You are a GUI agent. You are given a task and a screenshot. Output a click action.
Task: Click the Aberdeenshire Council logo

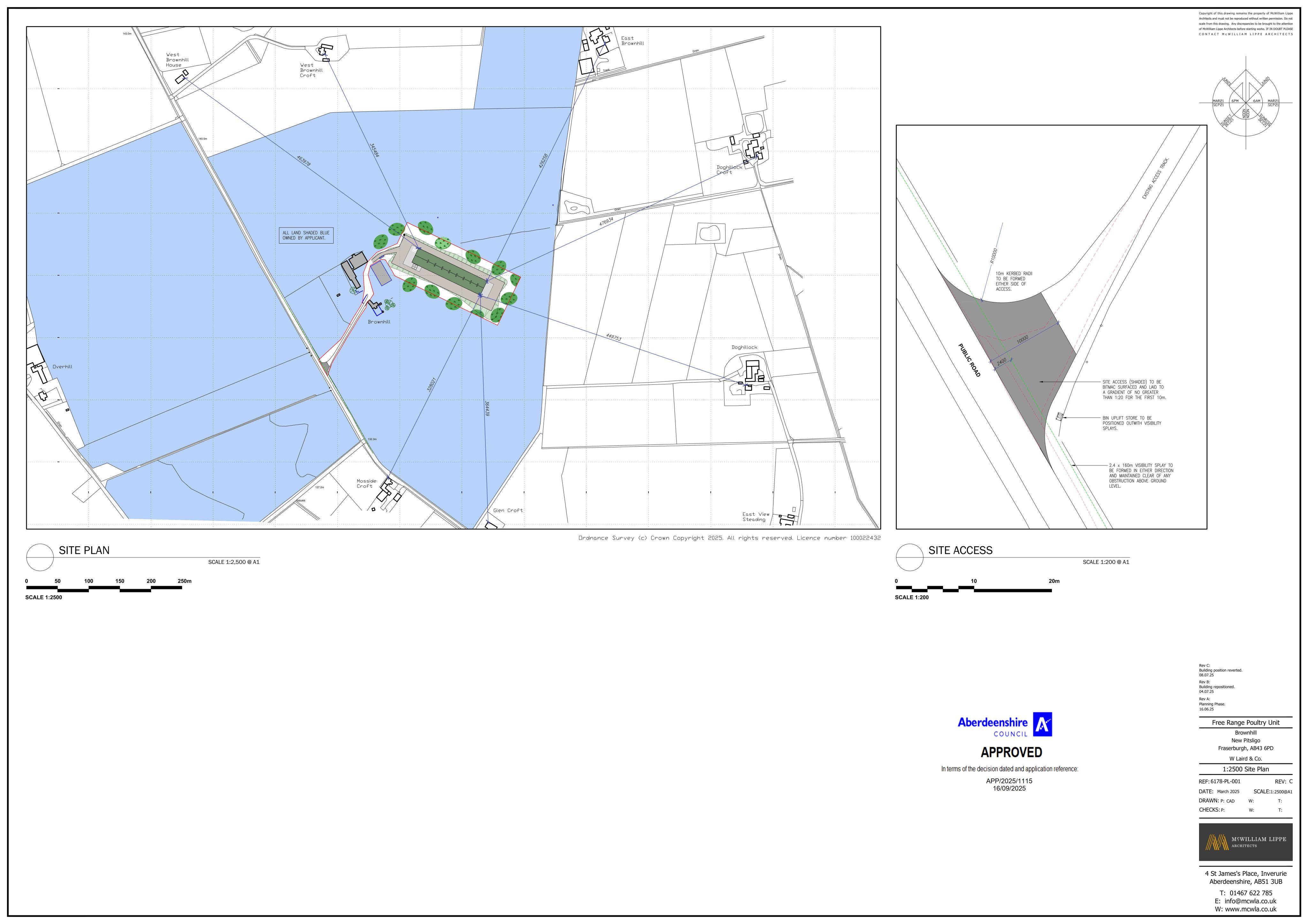(1005, 725)
